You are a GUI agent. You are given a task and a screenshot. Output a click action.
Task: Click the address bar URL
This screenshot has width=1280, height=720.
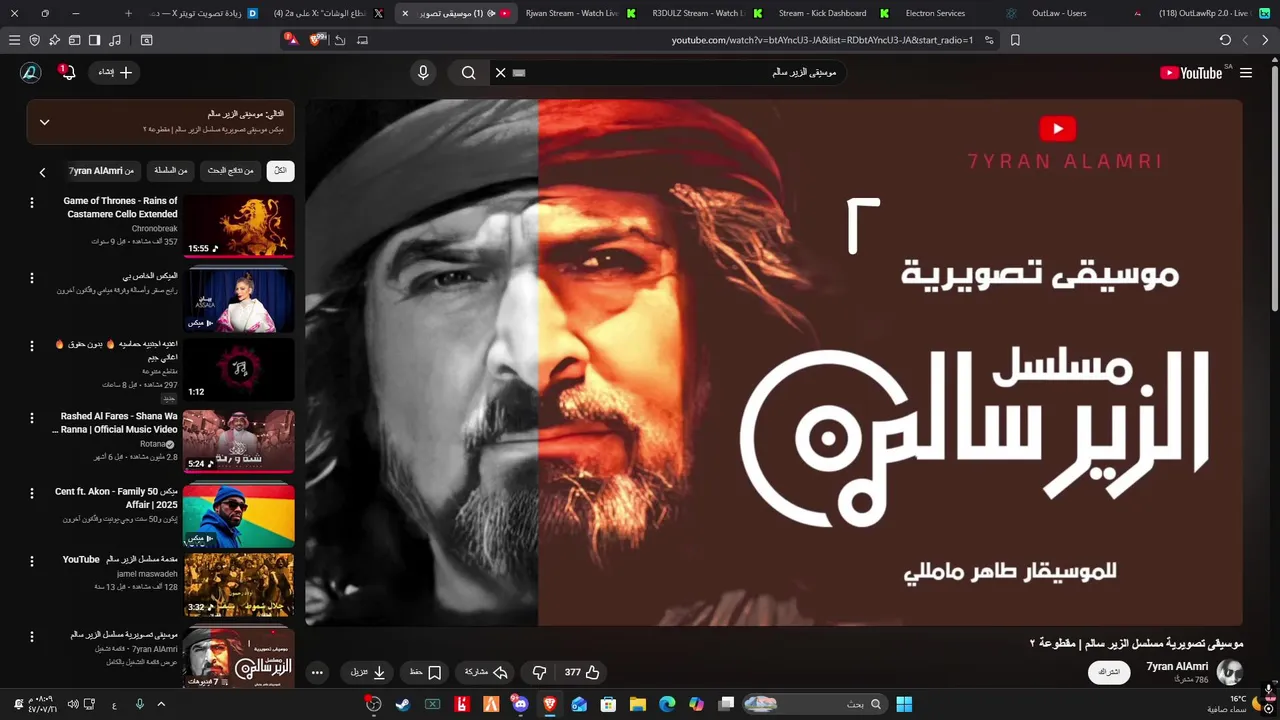(822, 40)
